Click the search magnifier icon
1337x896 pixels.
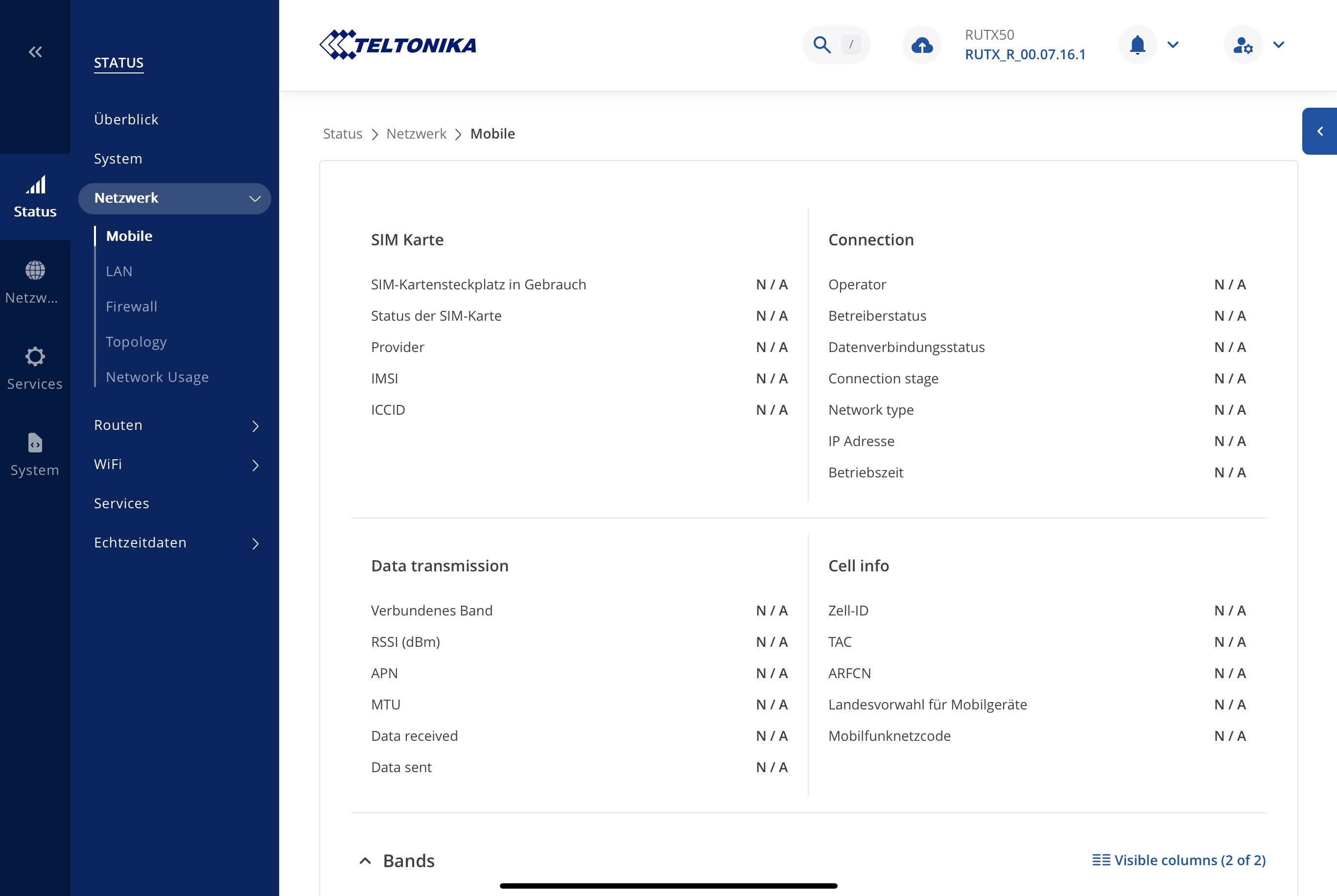(x=821, y=45)
